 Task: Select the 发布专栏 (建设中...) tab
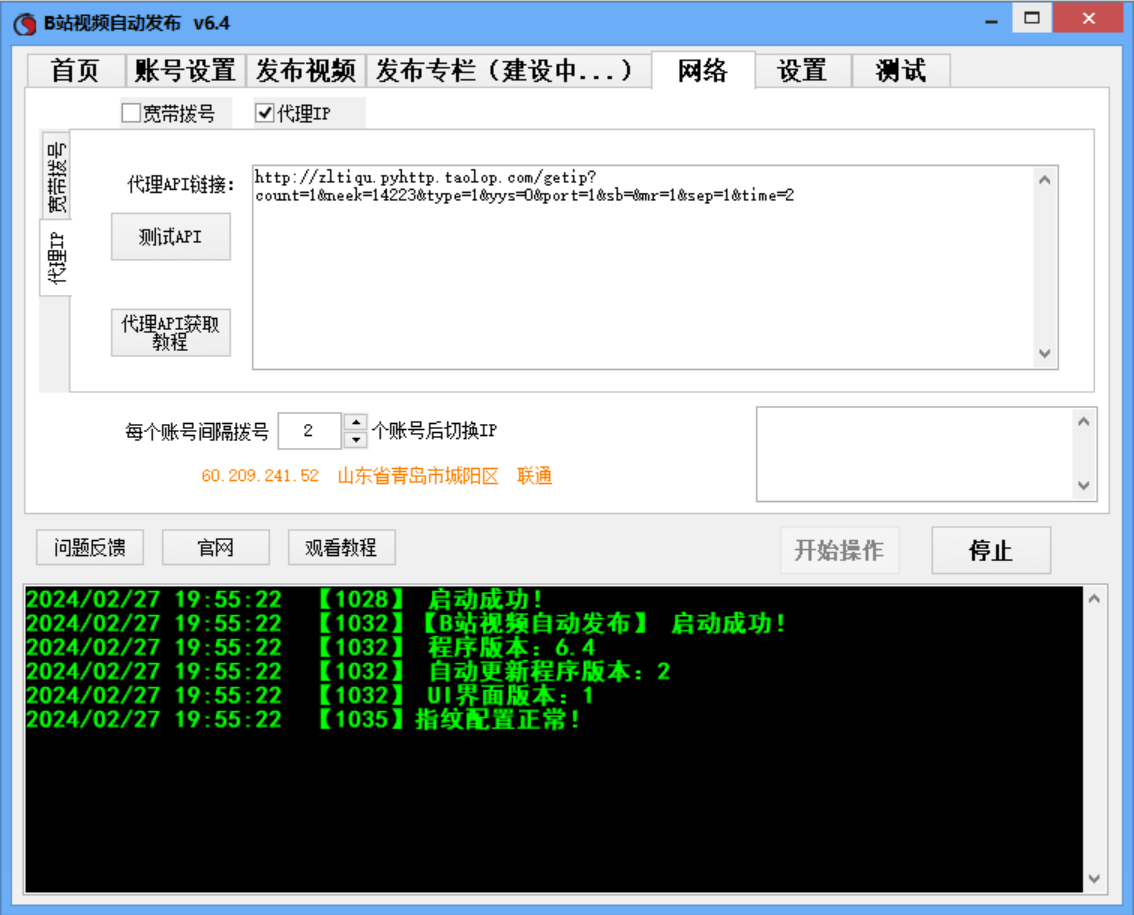[508, 71]
